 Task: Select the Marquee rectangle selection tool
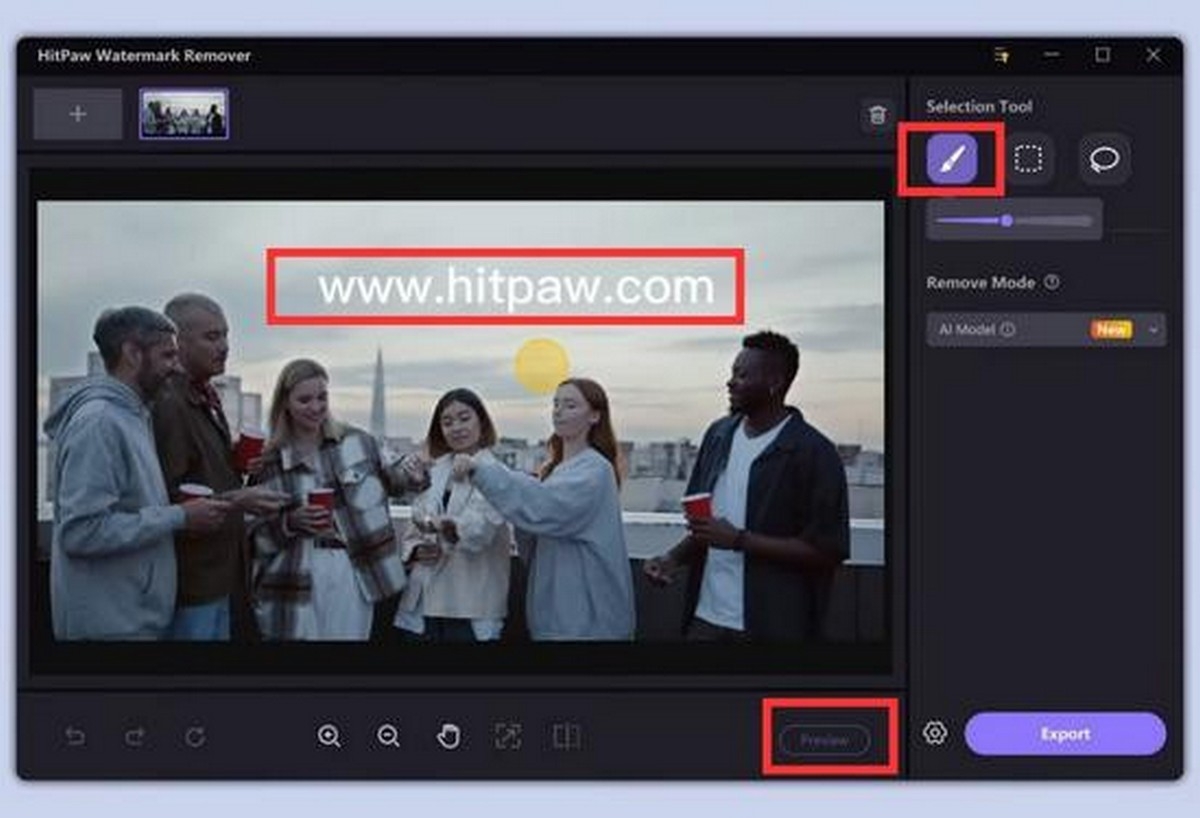1028,159
